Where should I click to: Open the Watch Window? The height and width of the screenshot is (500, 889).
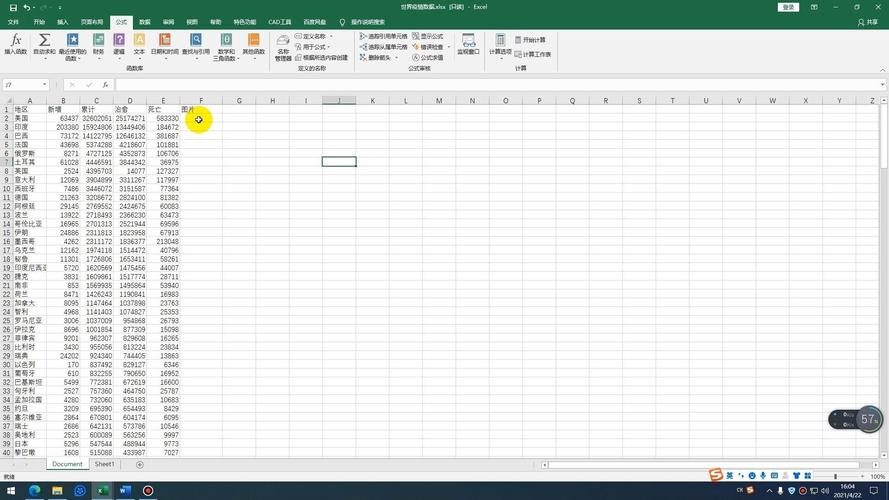point(468,44)
